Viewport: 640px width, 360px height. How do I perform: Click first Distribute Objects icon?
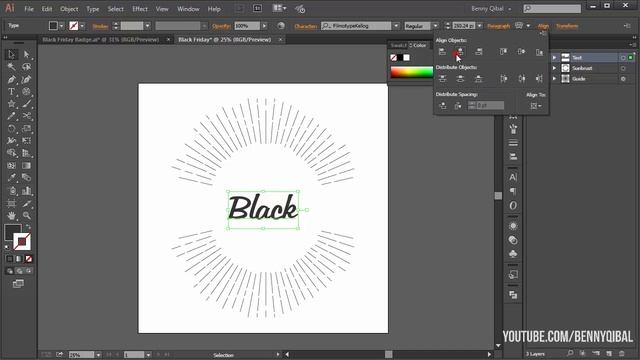[x=442, y=79]
